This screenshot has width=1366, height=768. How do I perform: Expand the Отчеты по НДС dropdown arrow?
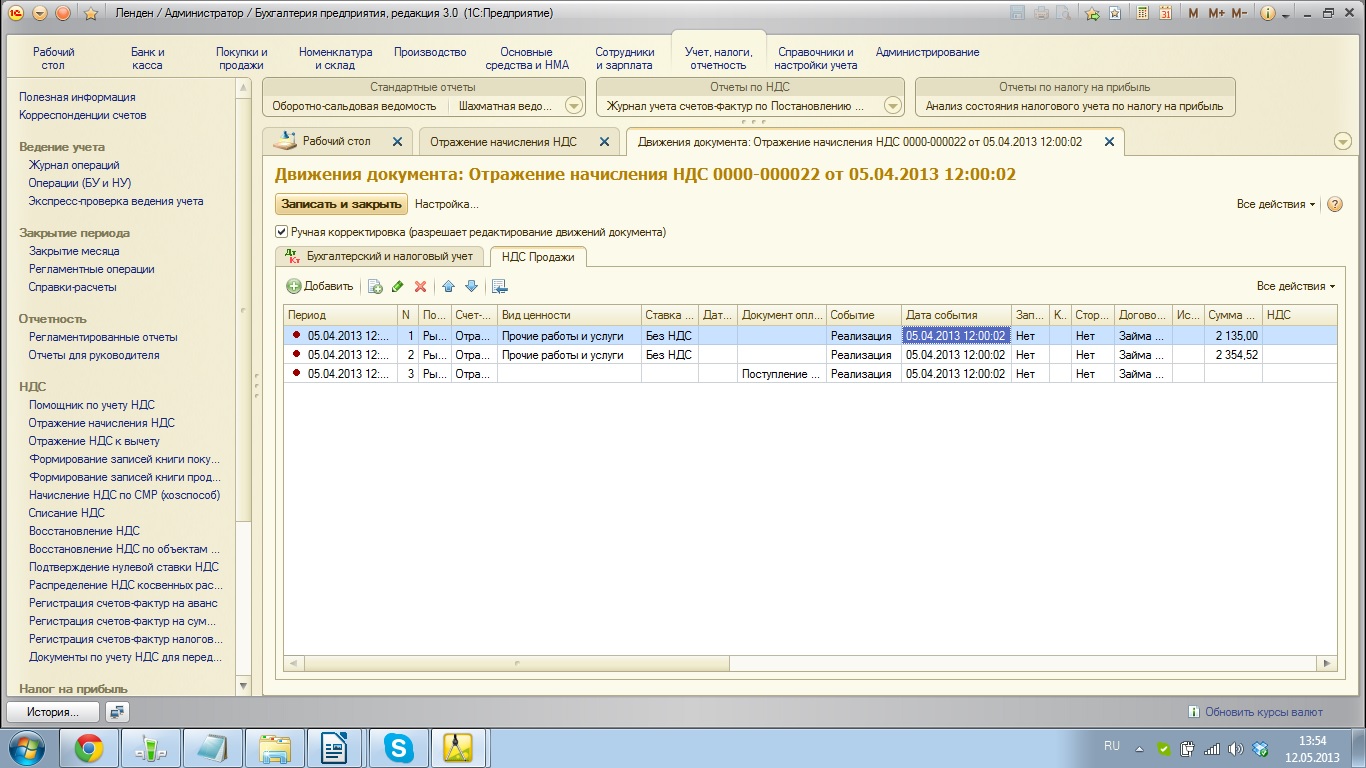tap(892, 106)
